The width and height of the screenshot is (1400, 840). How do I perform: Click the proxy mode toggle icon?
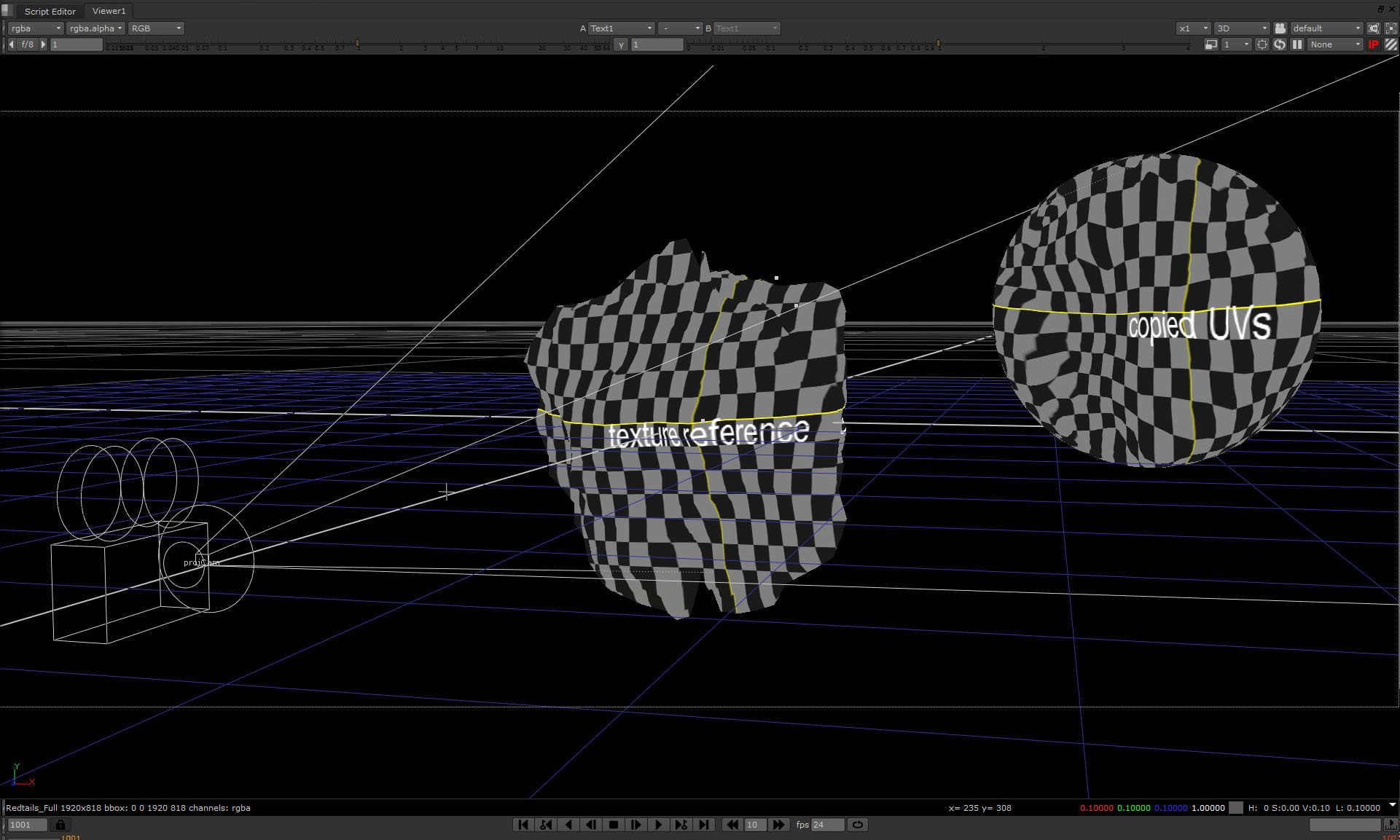point(1211,44)
